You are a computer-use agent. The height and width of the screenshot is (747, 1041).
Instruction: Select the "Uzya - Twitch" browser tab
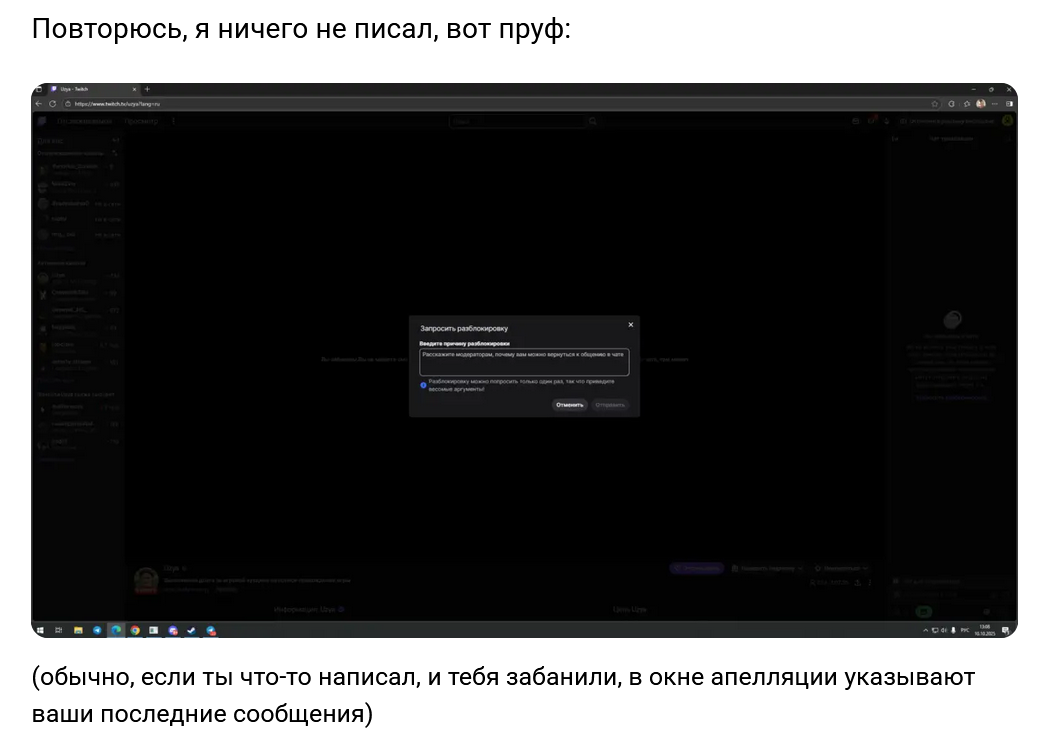click(92, 89)
